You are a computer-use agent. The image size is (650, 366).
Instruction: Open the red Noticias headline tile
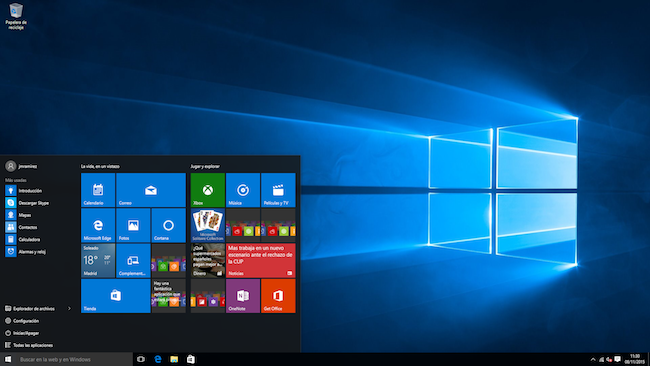pyautogui.click(x=261, y=260)
